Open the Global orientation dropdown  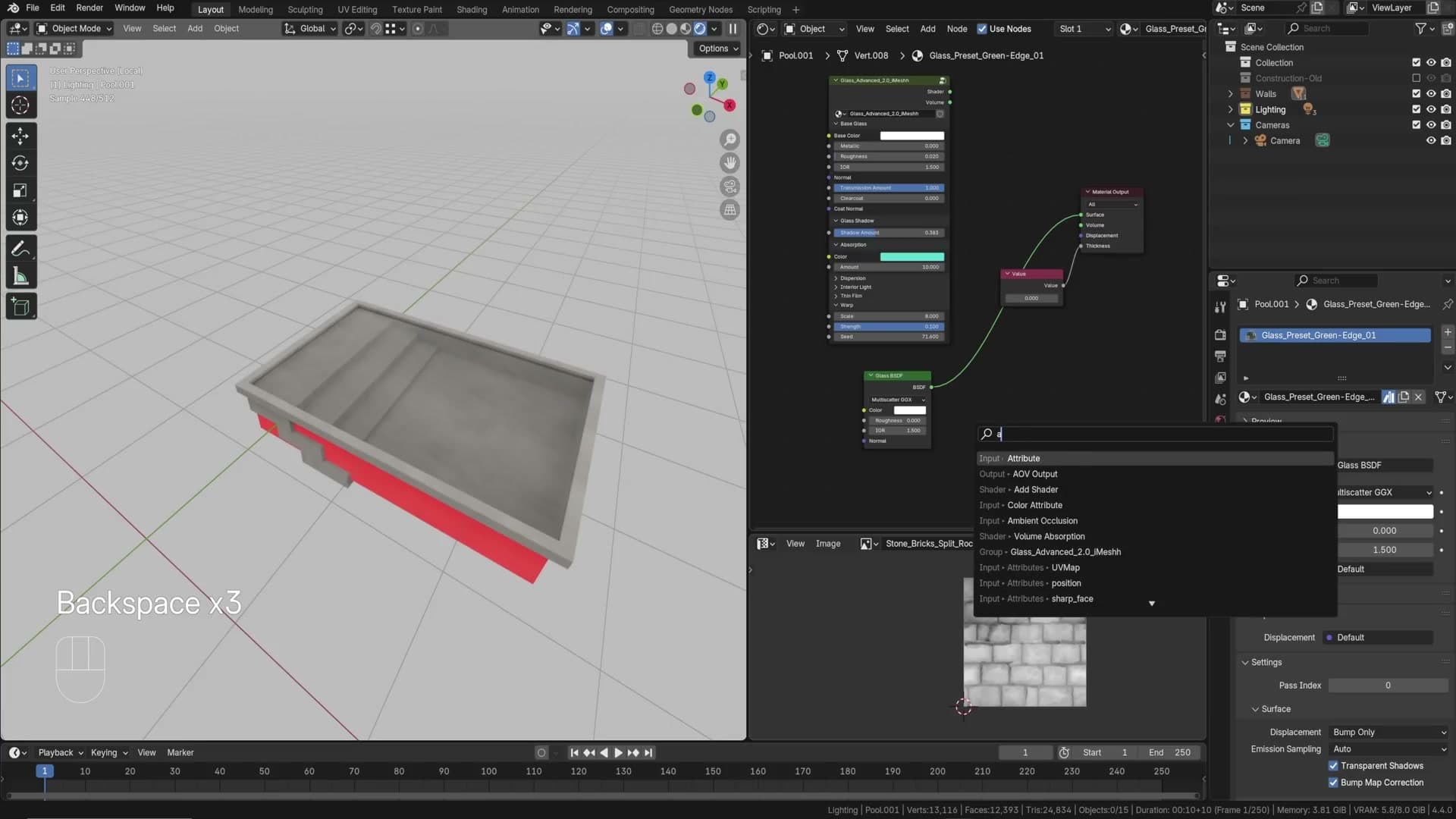click(x=310, y=29)
